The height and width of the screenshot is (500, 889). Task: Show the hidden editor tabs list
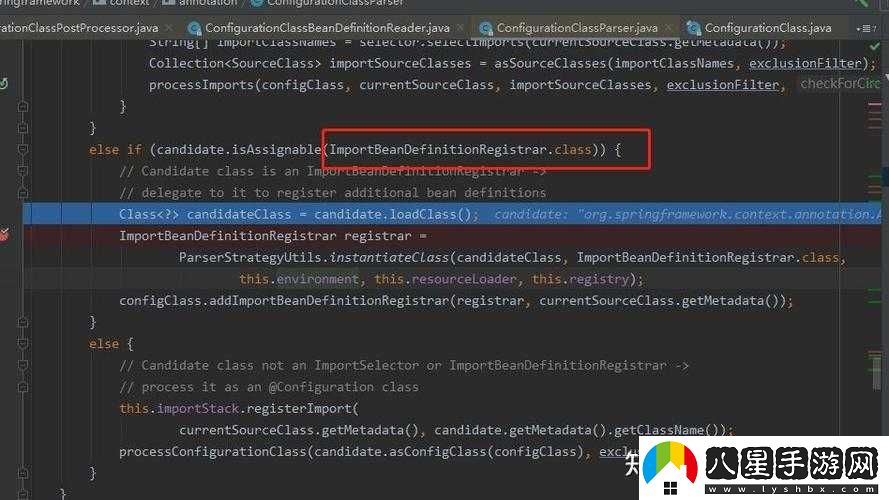click(x=866, y=28)
